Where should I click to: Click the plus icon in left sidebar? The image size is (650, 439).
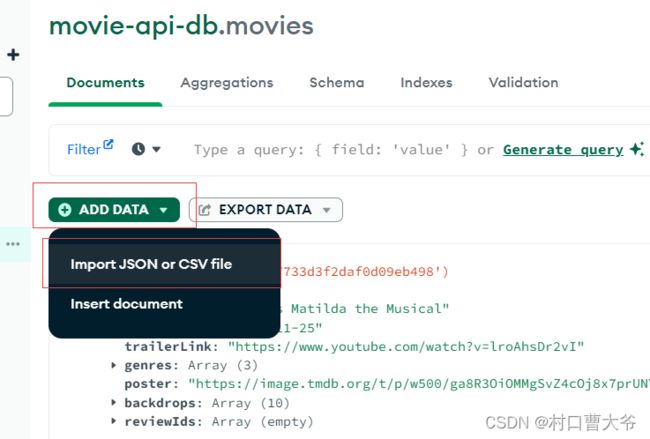point(13,55)
